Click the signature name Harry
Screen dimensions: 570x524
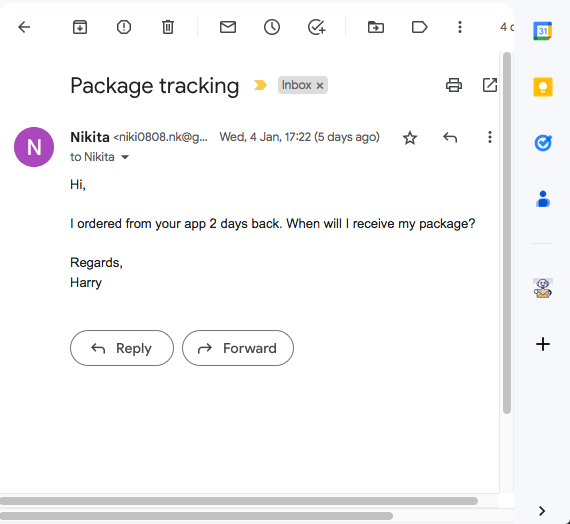pyautogui.click(x=86, y=283)
